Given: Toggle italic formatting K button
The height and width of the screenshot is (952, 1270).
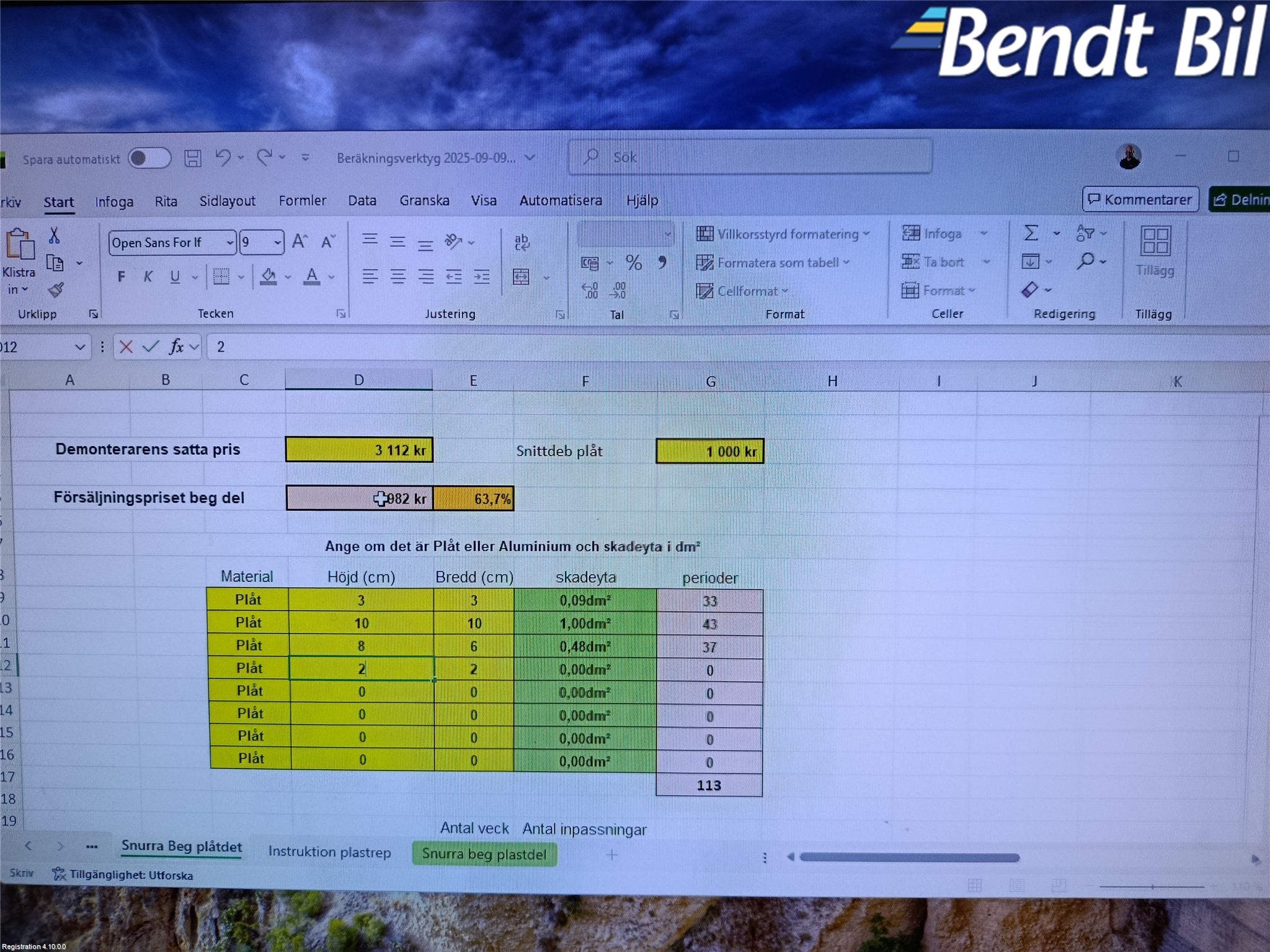Looking at the screenshot, I should 148,276.
